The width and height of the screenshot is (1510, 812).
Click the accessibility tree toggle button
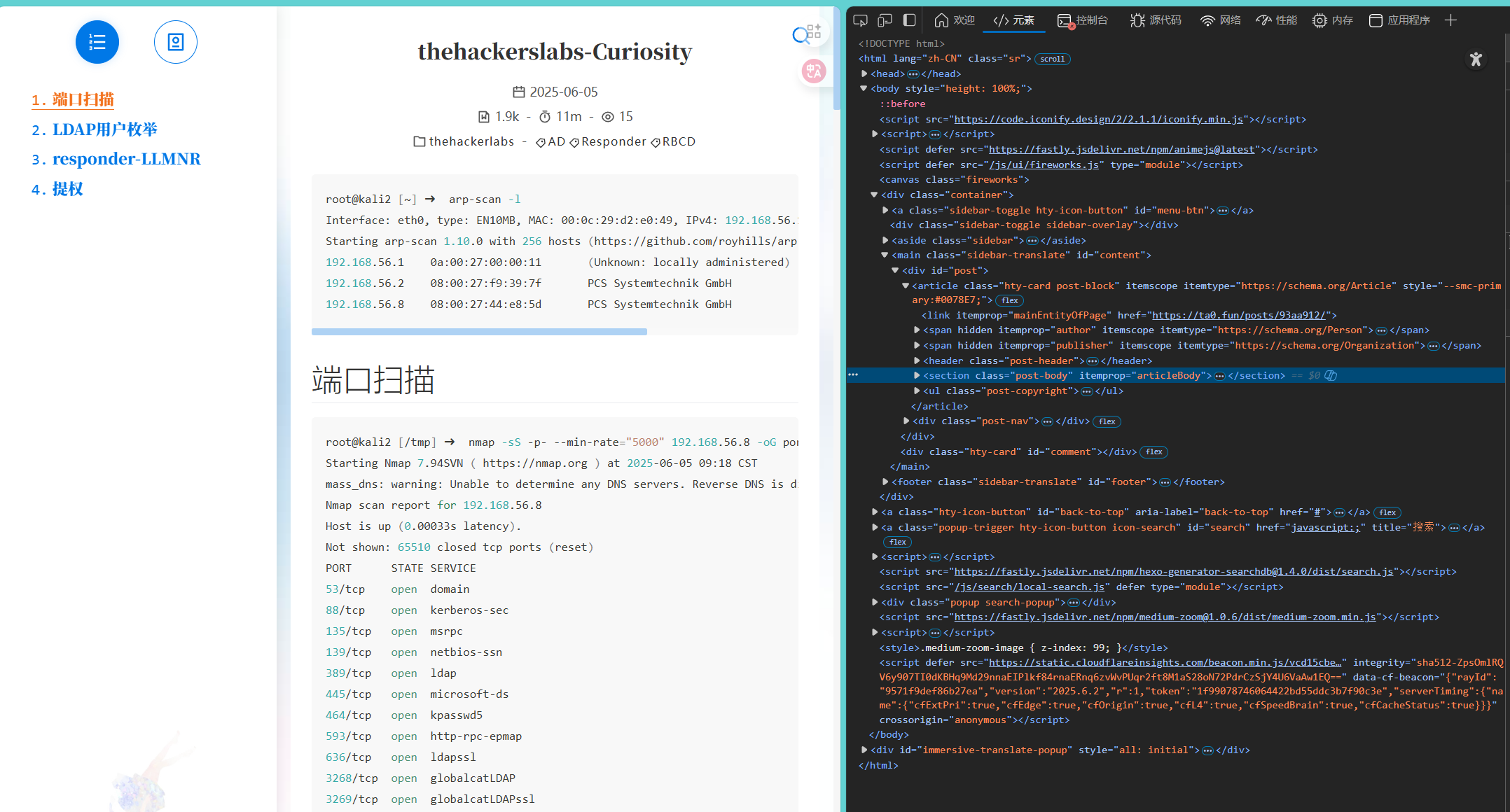pyautogui.click(x=1476, y=59)
